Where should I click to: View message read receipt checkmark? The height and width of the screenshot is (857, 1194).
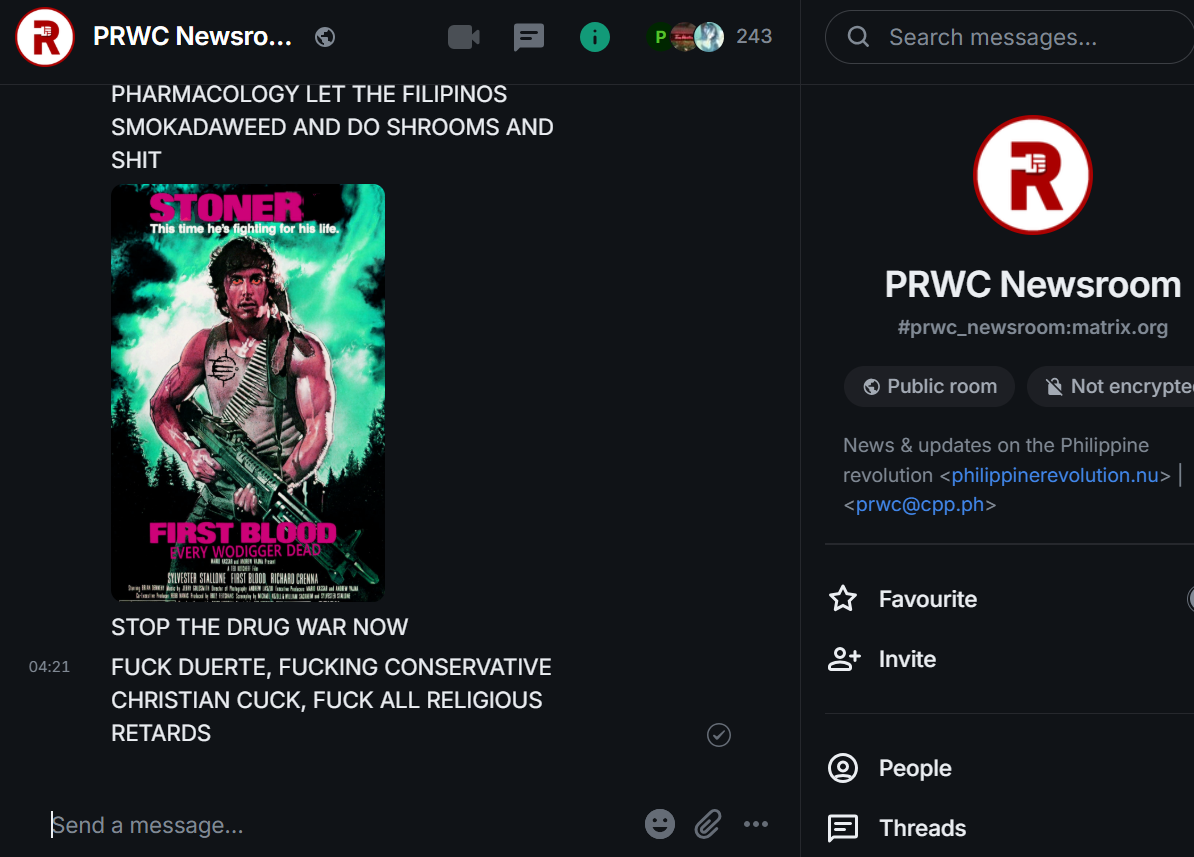(719, 734)
